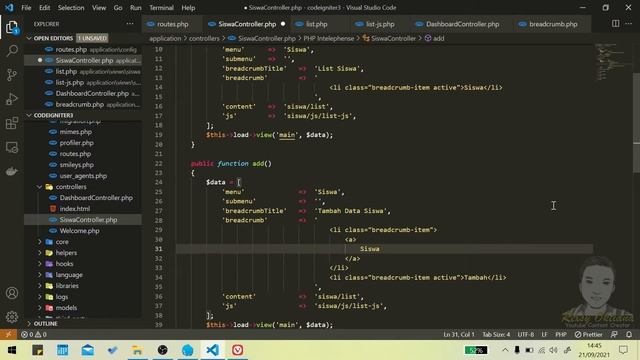Click the add method breadcrumb segment
The width and height of the screenshot is (640, 360).
pos(435,38)
